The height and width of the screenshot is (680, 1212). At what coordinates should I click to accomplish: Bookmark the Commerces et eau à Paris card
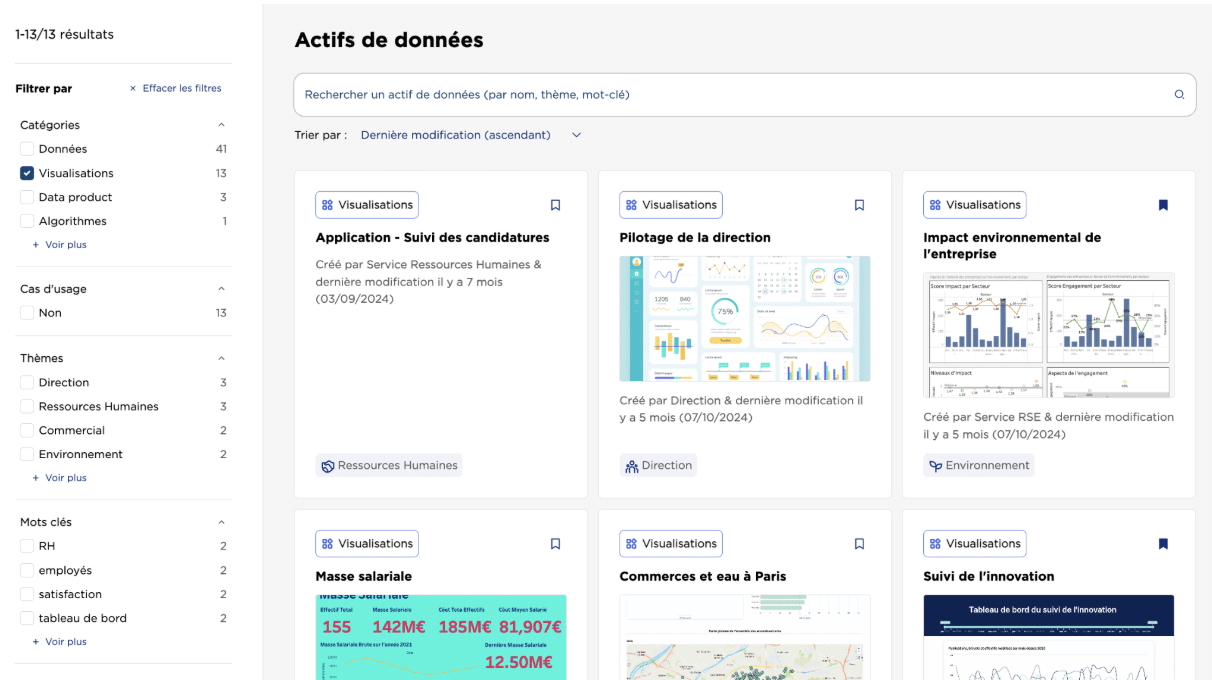point(859,544)
